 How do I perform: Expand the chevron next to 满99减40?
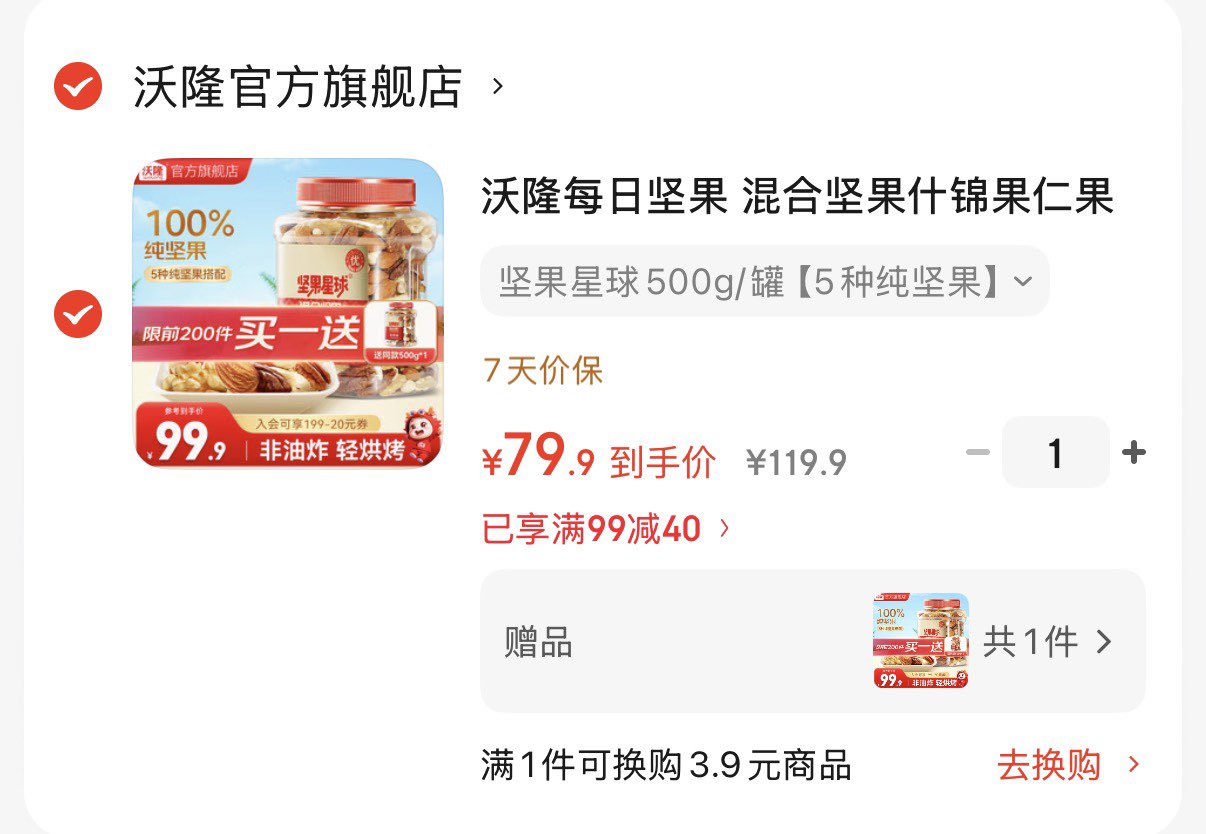tap(725, 529)
